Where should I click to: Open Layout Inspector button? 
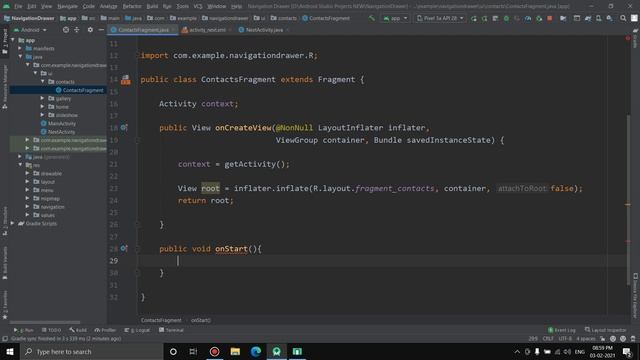click(606, 330)
